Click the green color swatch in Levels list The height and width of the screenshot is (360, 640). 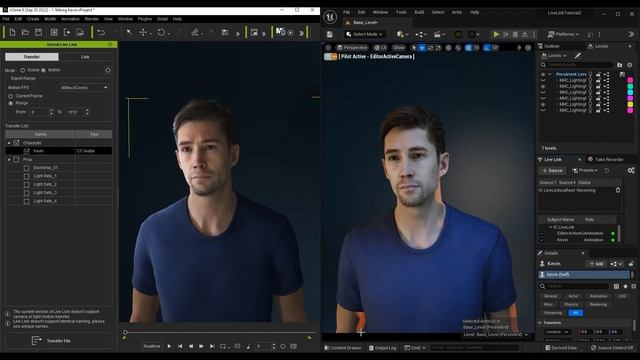(630, 87)
